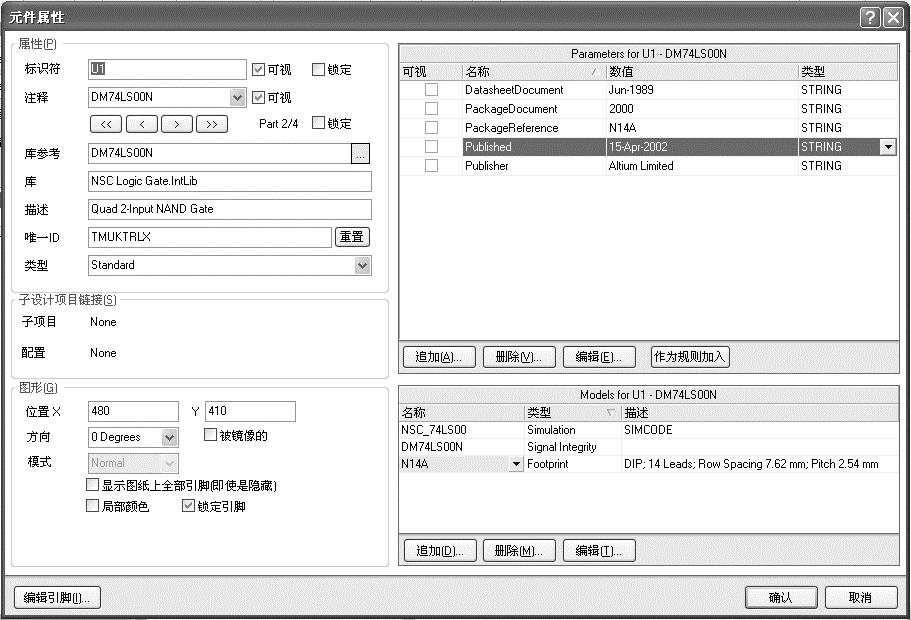
Task: Expand the 类型 dropdown set to Standard
Action: (x=363, y=265)
